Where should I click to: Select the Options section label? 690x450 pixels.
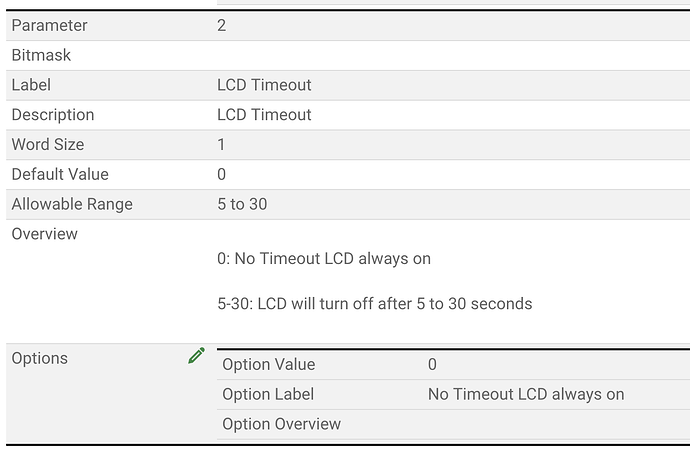pyautogui.click(x=40, y=359)
